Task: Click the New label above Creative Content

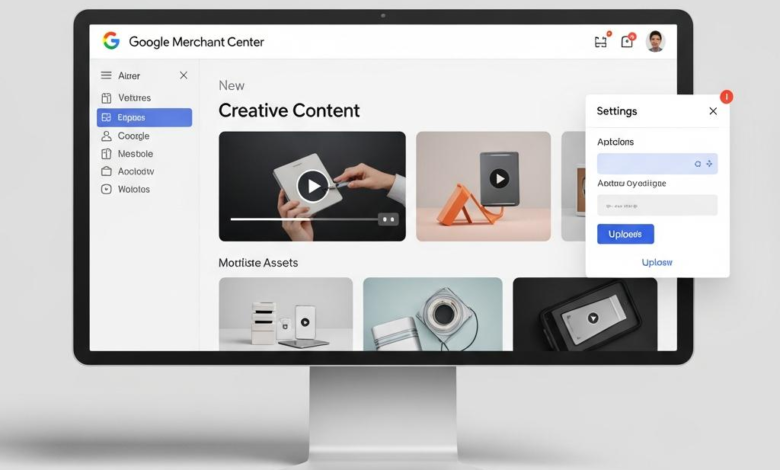Action: pos(232,86)
